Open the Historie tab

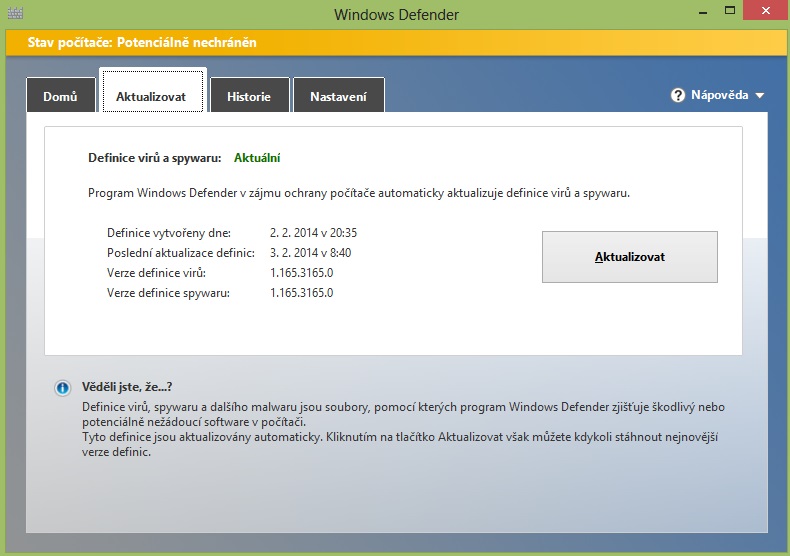[249, 95]
